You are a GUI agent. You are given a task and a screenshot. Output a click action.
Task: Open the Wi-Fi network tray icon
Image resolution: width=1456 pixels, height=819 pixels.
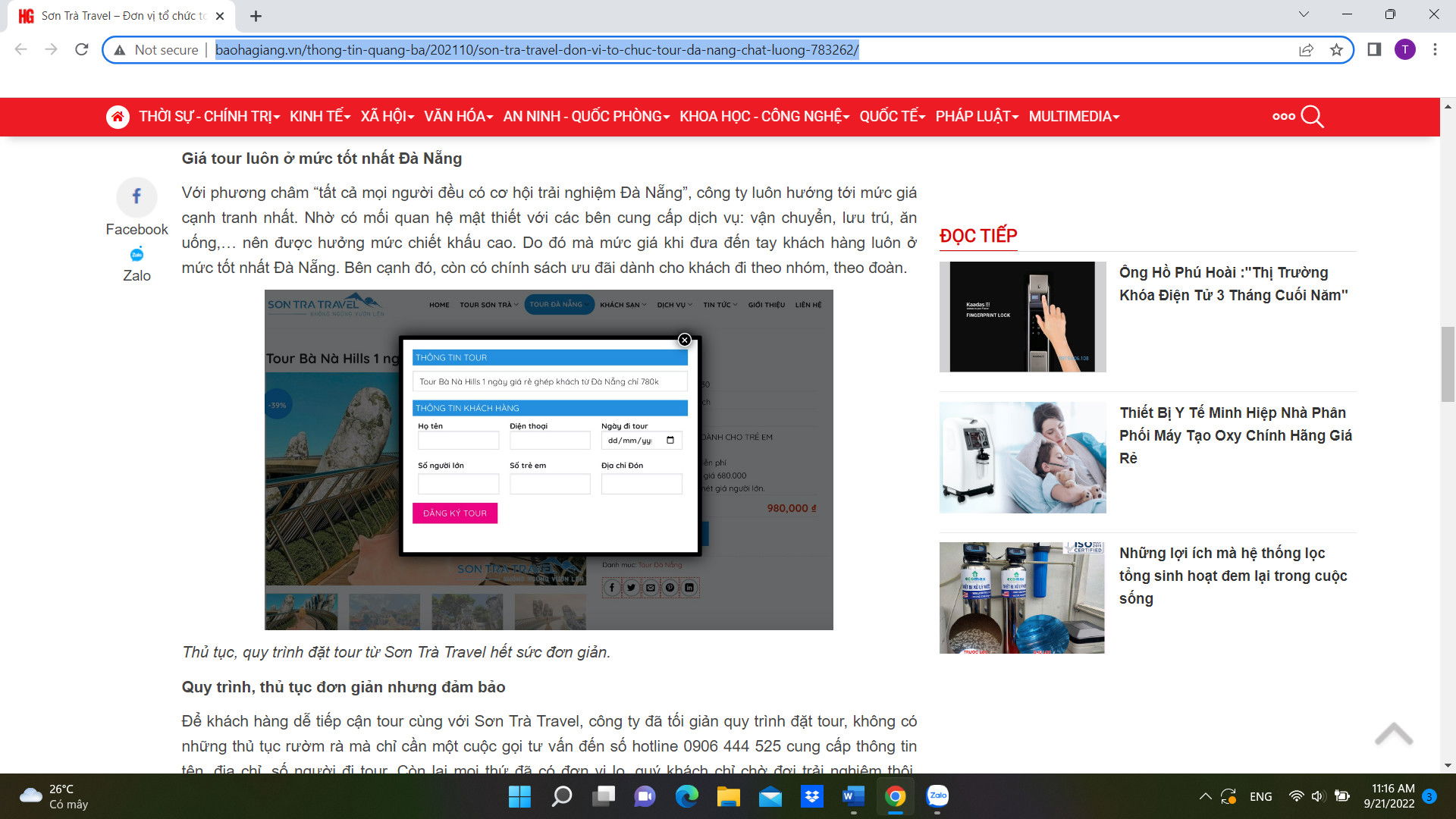pyautogui.click(x=1297, y=796)
